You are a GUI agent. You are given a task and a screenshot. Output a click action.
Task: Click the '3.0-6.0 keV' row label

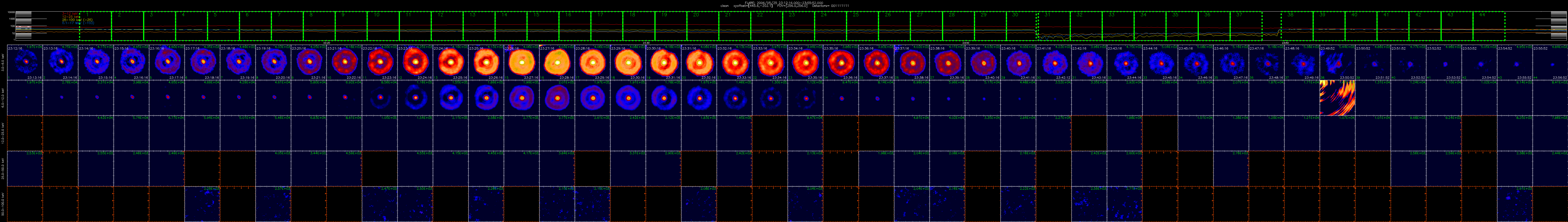pos(3,62)
